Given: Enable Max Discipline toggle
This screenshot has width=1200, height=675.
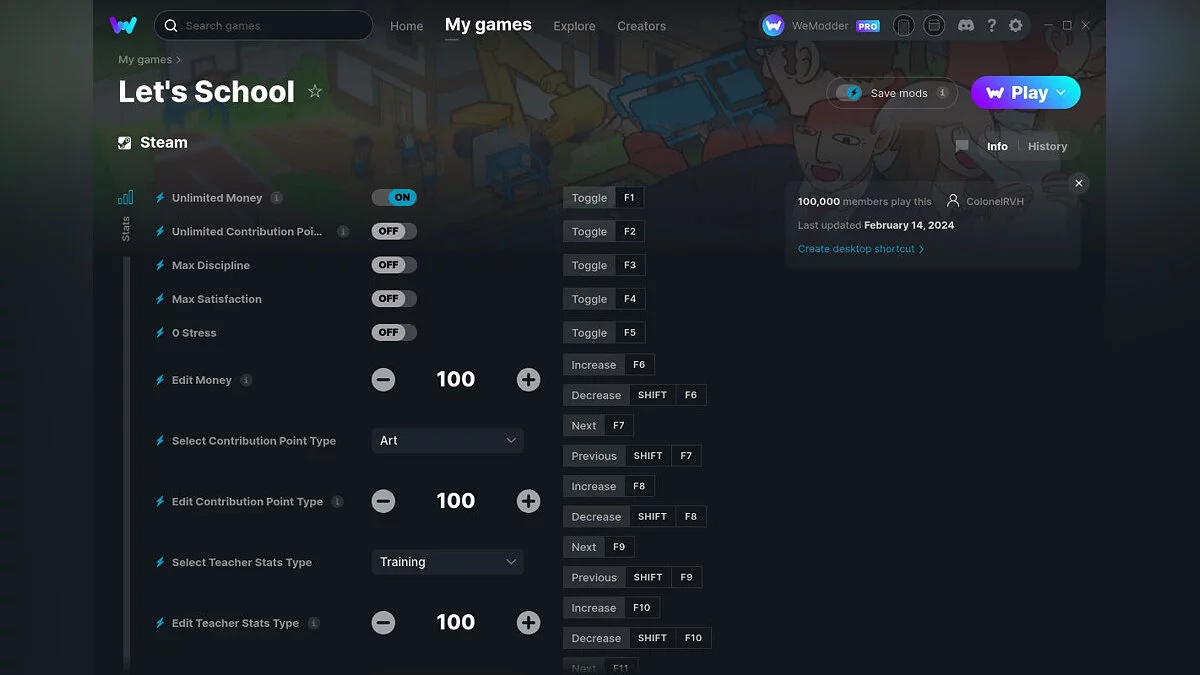Looking at the screenshot, I should click(x=394, y=265).
